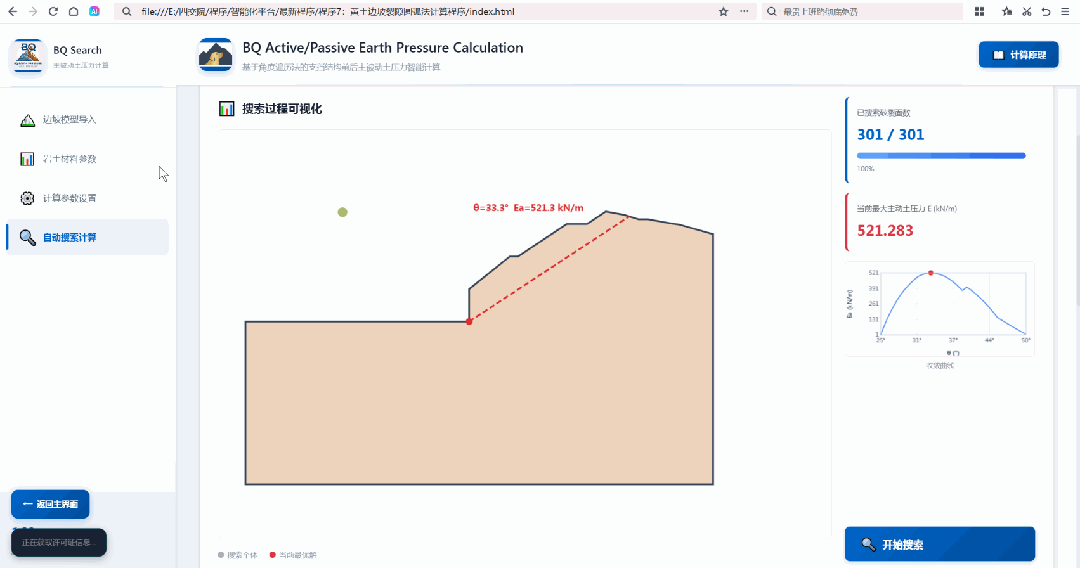Go back using the browser back arrow
The image size is (1080, 568).
(12, 12)
